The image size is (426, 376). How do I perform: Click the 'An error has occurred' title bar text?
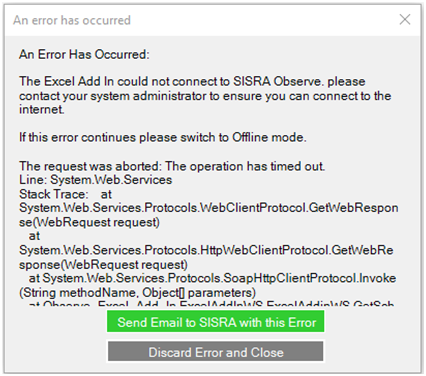pos(72,20)
